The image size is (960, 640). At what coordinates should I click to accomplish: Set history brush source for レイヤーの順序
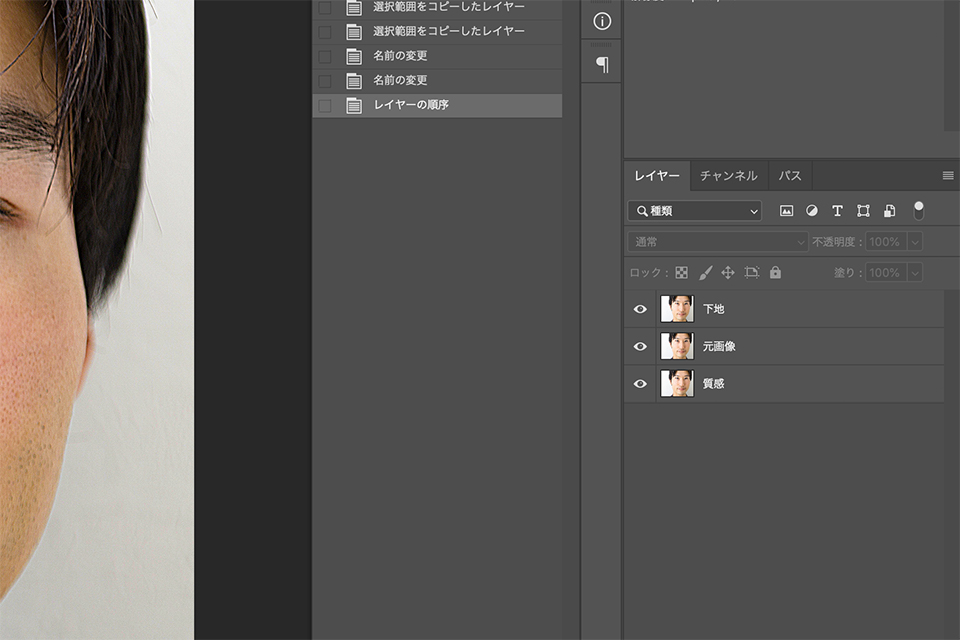click(x=325, y=106)
